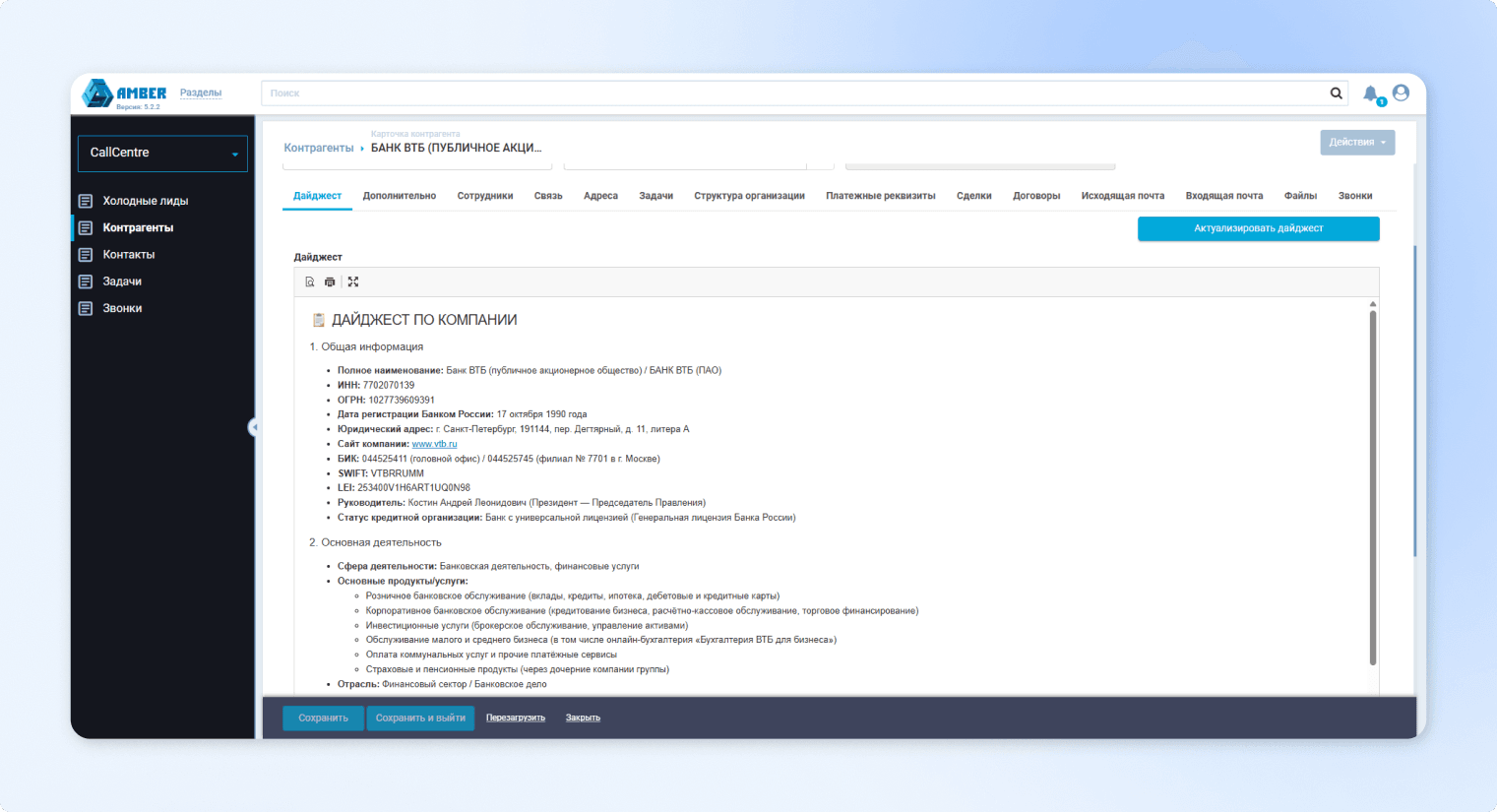Click the SWIFT code VTBRRUMM

tap(398, 473)
